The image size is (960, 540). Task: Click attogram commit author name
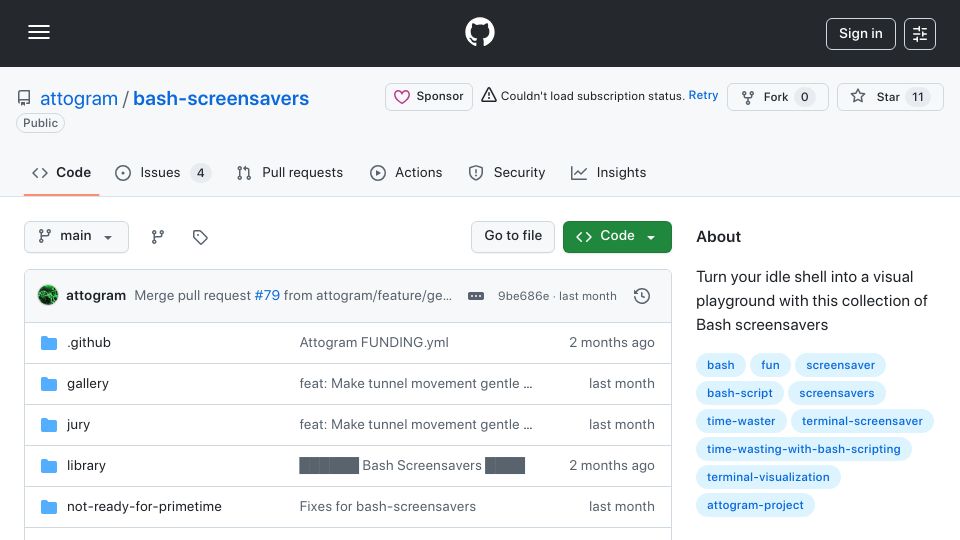click(x=96, y=295)
